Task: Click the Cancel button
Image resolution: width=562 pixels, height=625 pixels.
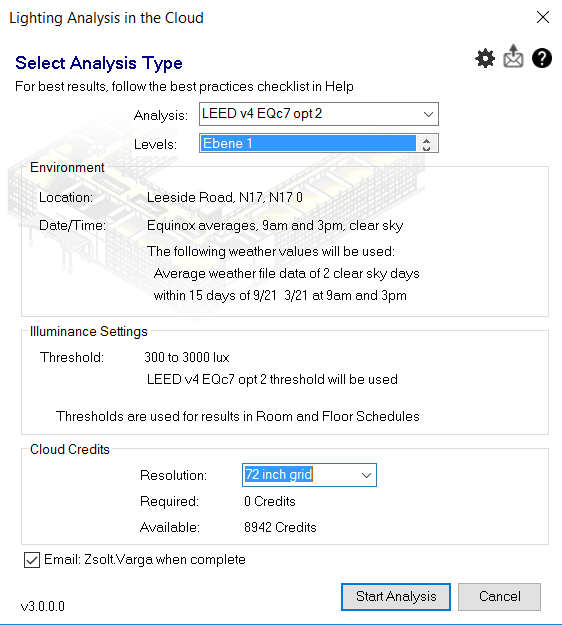Action: (499, 597)
